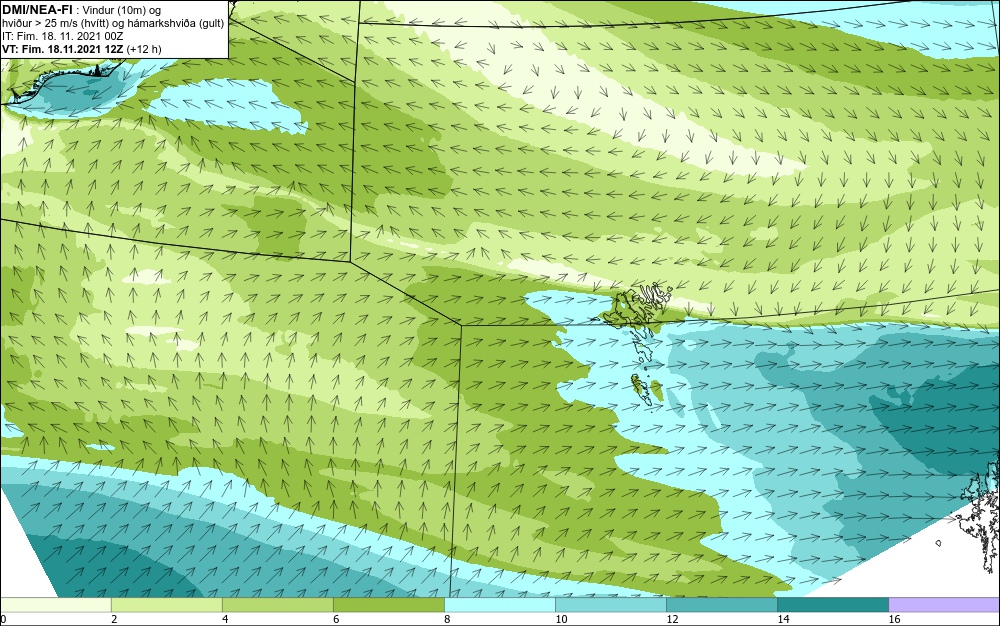The height and width of the screenshot is (626, 1000).
Task: Click the legend scale label "0"
Action: [x=3, y=619]
